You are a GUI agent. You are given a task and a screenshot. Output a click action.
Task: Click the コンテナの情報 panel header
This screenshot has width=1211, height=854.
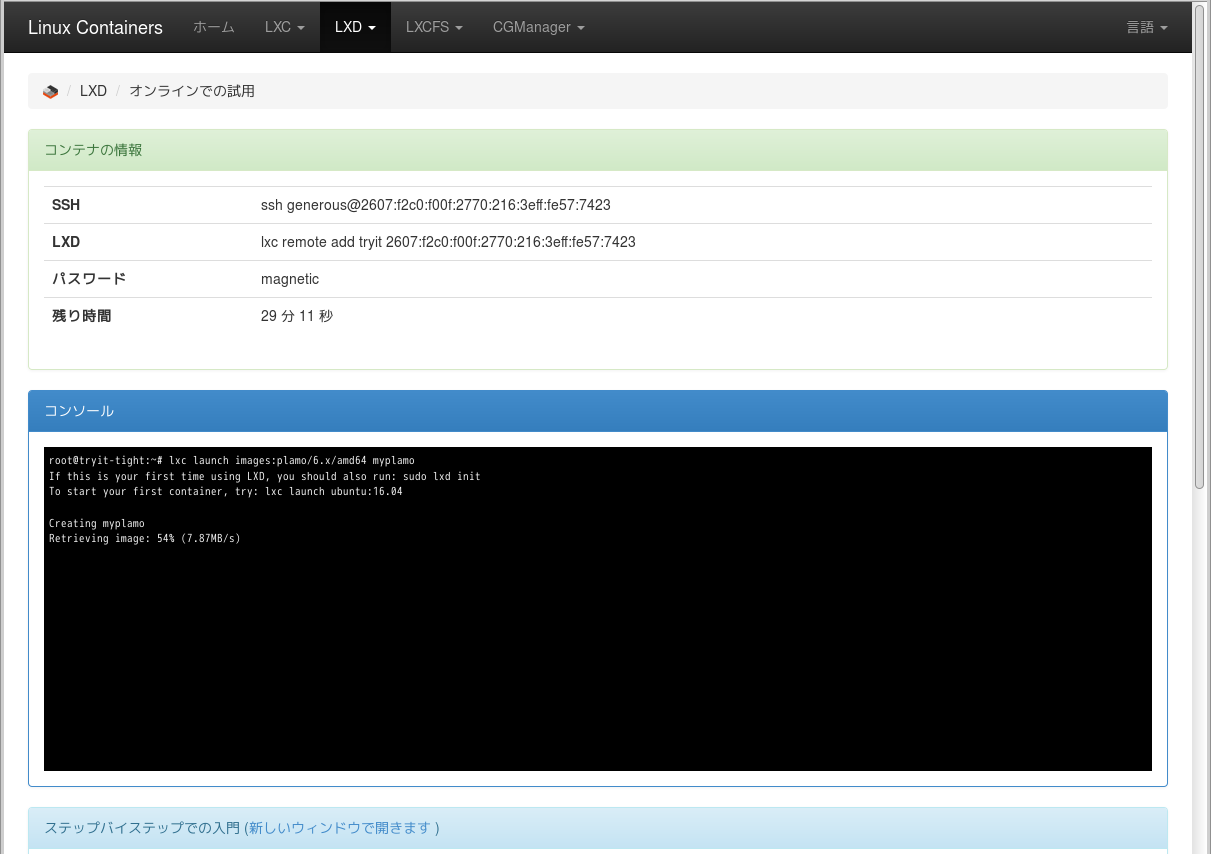pyautogui.click(x=92, y=149)
